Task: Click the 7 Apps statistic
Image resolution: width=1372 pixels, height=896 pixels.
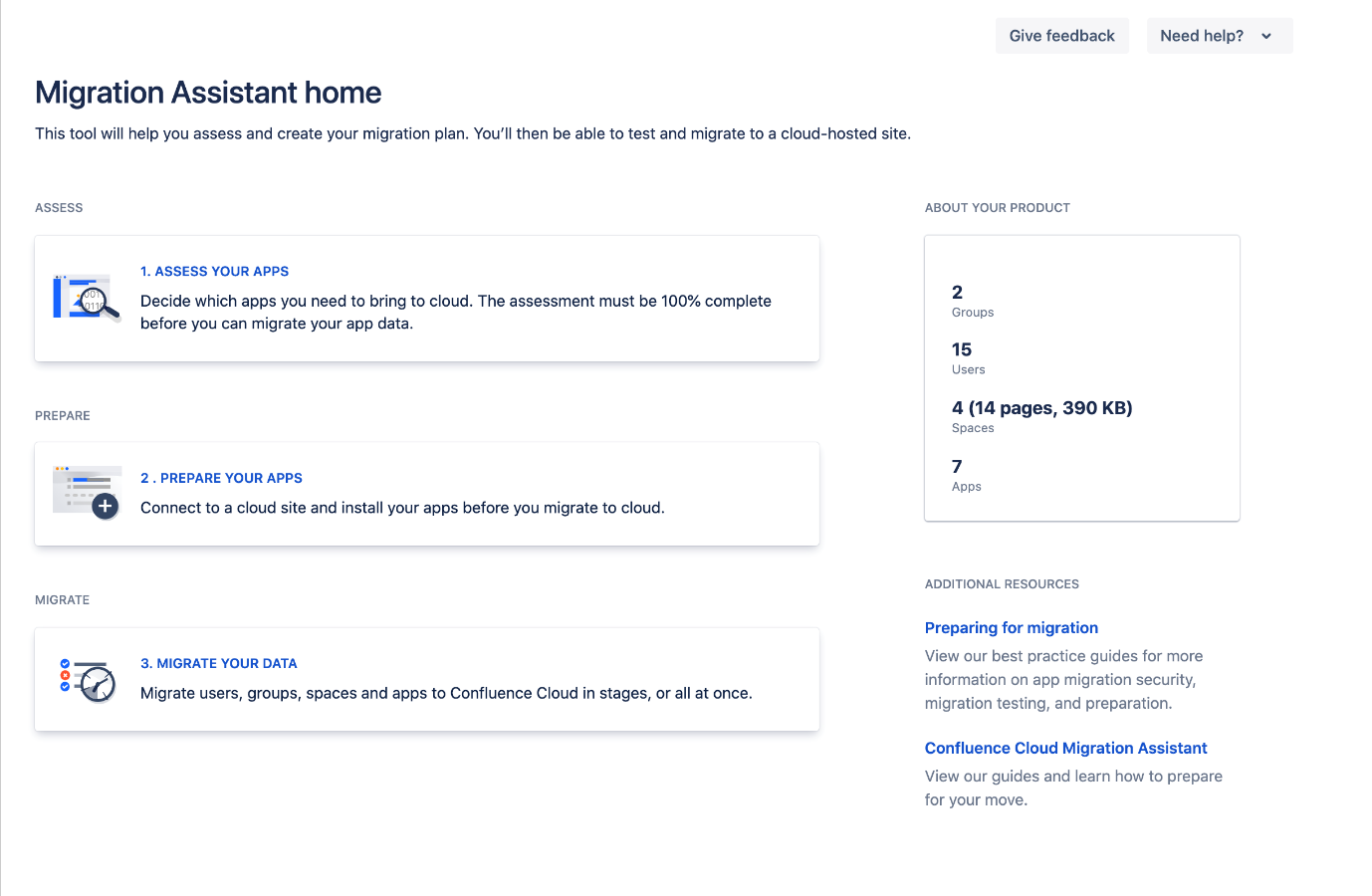Action: pyautogui.click(x=967, y=475)
